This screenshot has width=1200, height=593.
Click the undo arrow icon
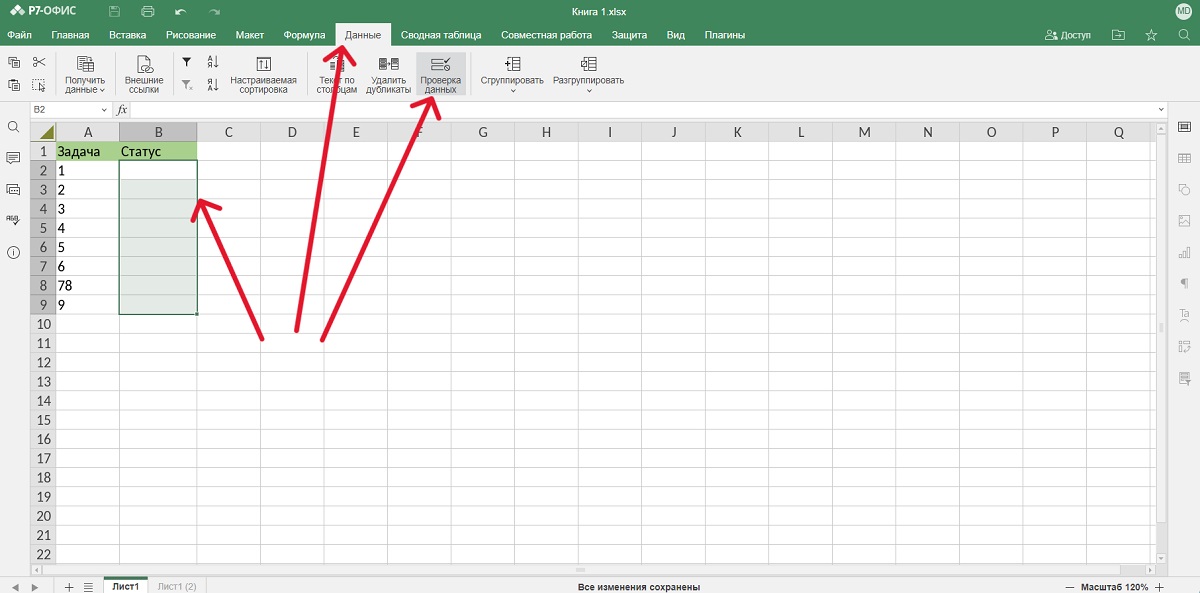[x=180, y=11]
